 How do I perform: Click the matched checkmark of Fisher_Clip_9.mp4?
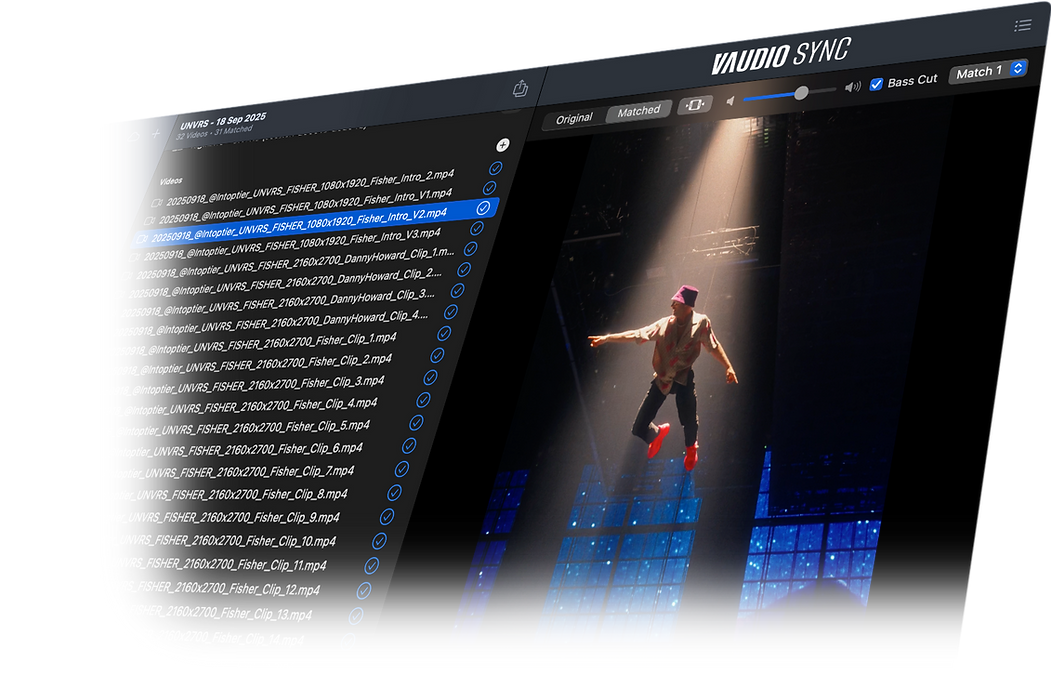click(387, 516)
